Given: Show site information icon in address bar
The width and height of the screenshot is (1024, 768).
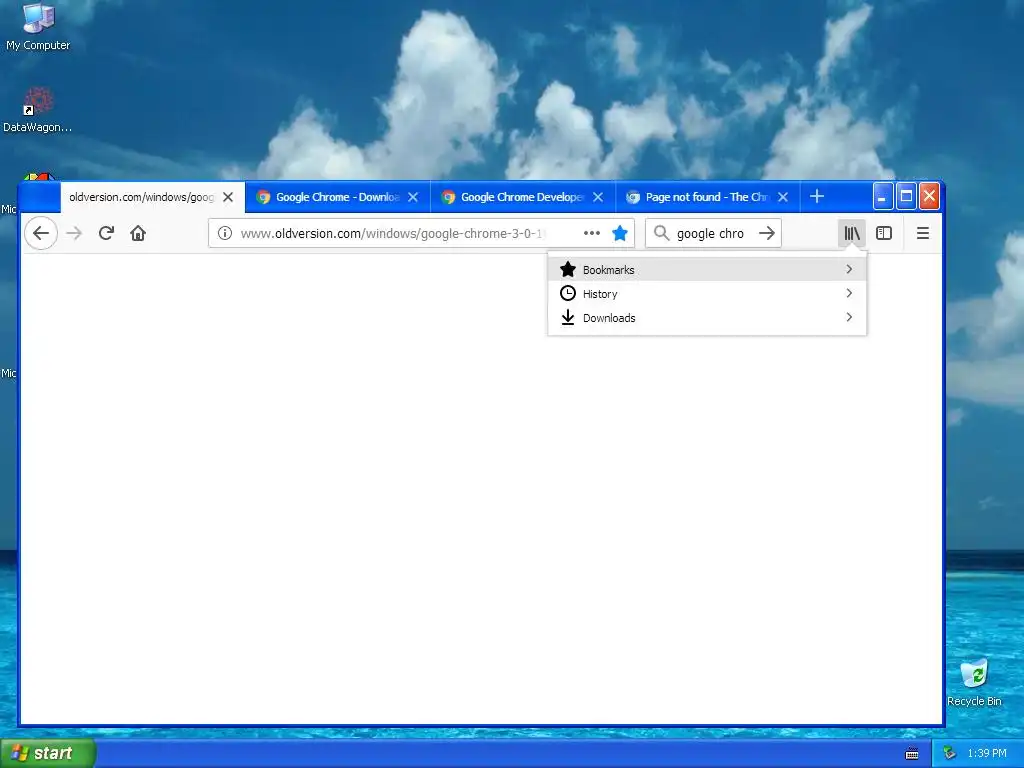Looking at the screenshot, I should (225, 233).
